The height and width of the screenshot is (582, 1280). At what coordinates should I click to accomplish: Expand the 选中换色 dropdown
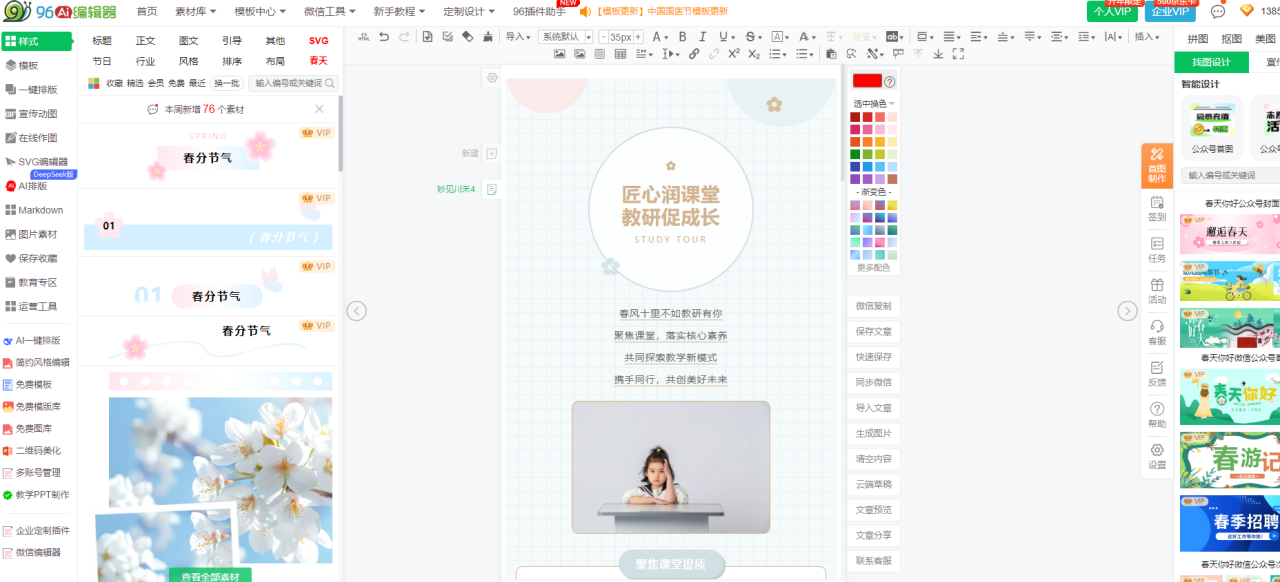pos(873,104)
